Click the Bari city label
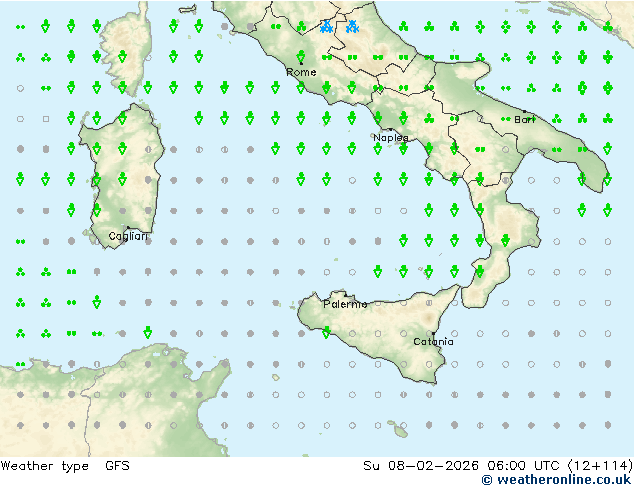The height and width of the screenshot is (490, 634). 524,120
